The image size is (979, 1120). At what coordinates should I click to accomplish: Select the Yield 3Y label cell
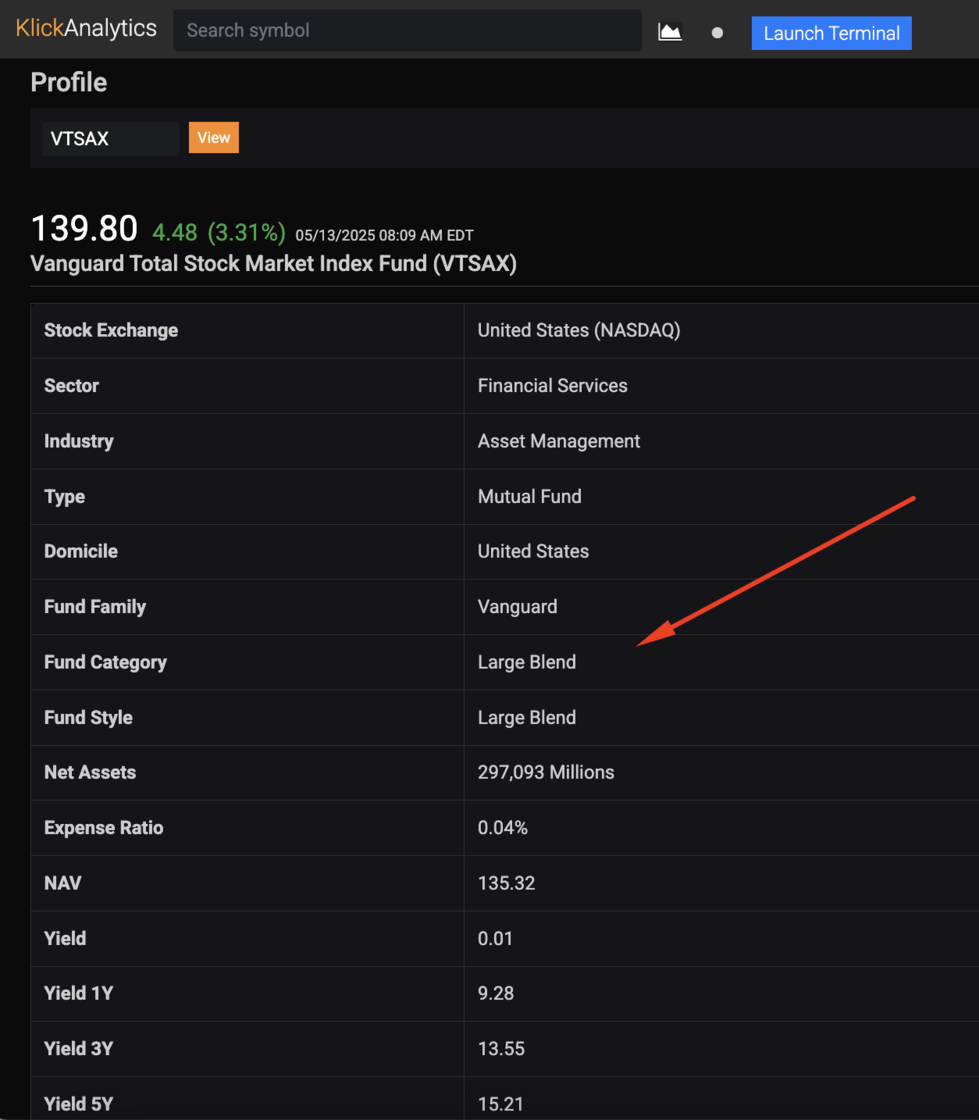point(247,1049)
